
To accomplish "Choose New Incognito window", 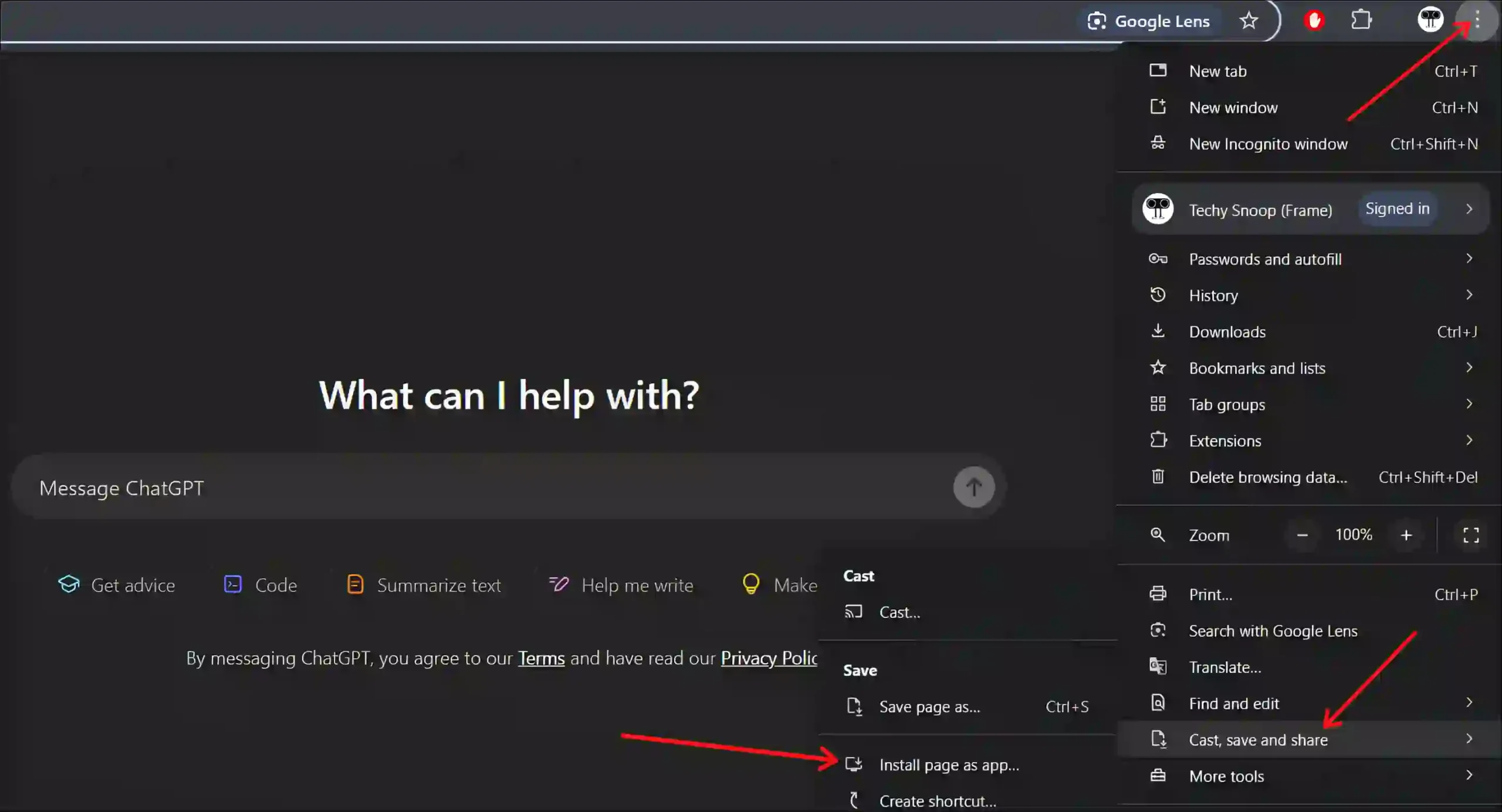I will point(1310,144).
